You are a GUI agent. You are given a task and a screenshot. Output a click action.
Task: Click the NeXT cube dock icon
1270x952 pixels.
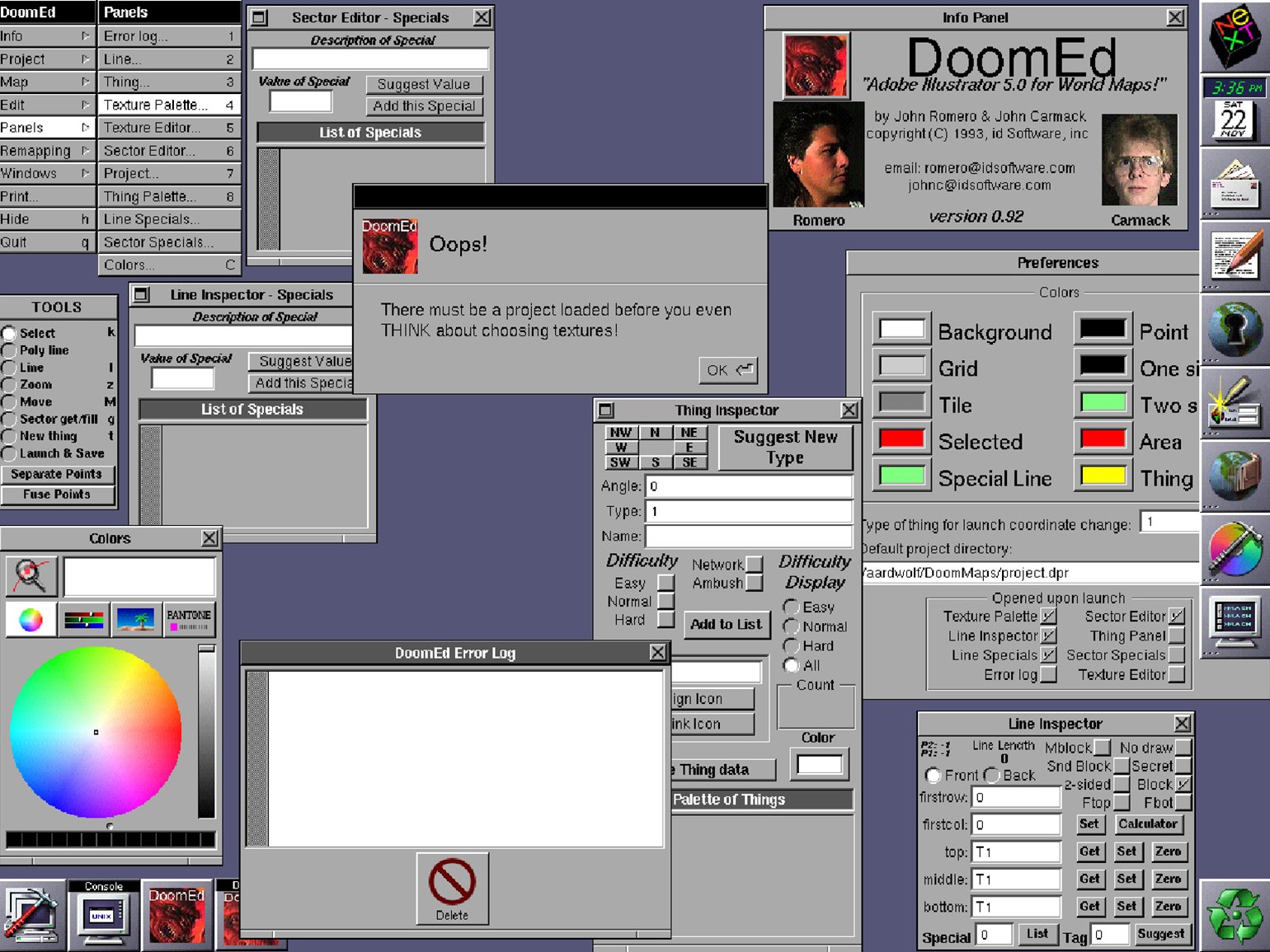point(1235,36)
